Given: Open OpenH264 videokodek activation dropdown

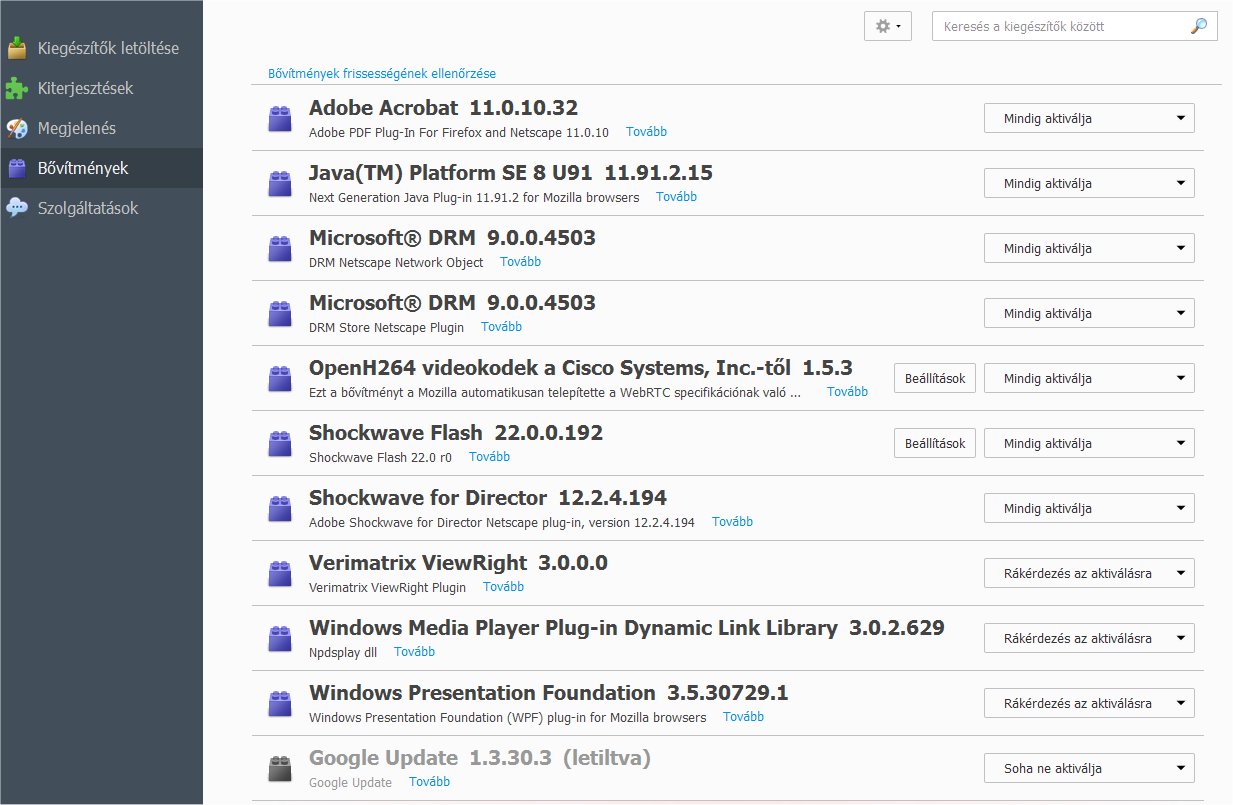Looking at the screenshot, I should [x=1089, y=378].
